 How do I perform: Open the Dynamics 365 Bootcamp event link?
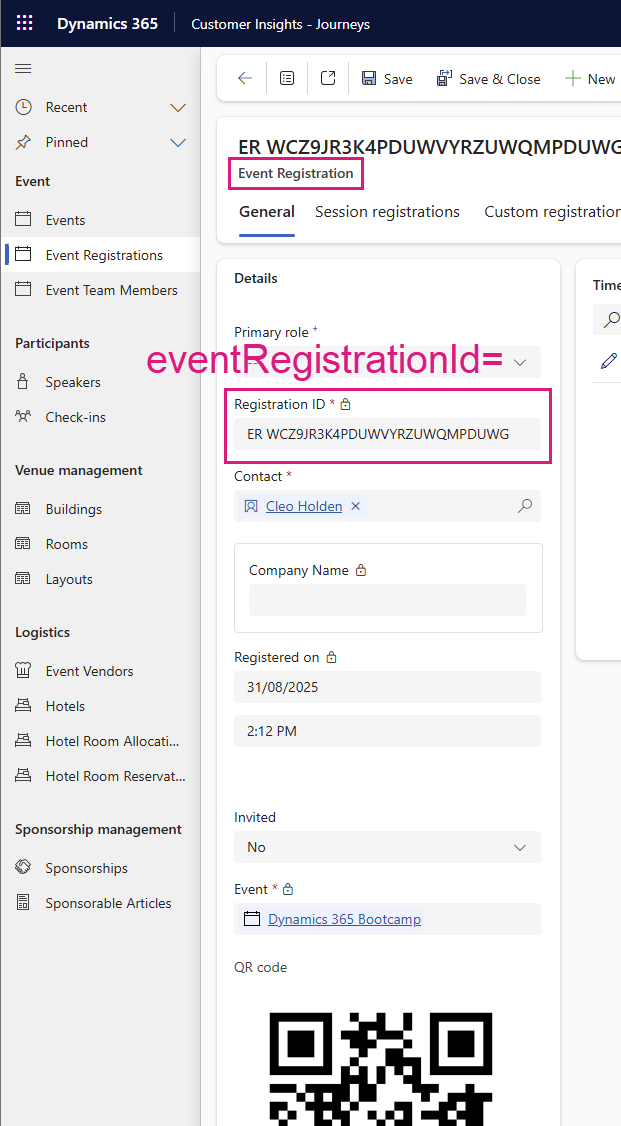point(345,919)
